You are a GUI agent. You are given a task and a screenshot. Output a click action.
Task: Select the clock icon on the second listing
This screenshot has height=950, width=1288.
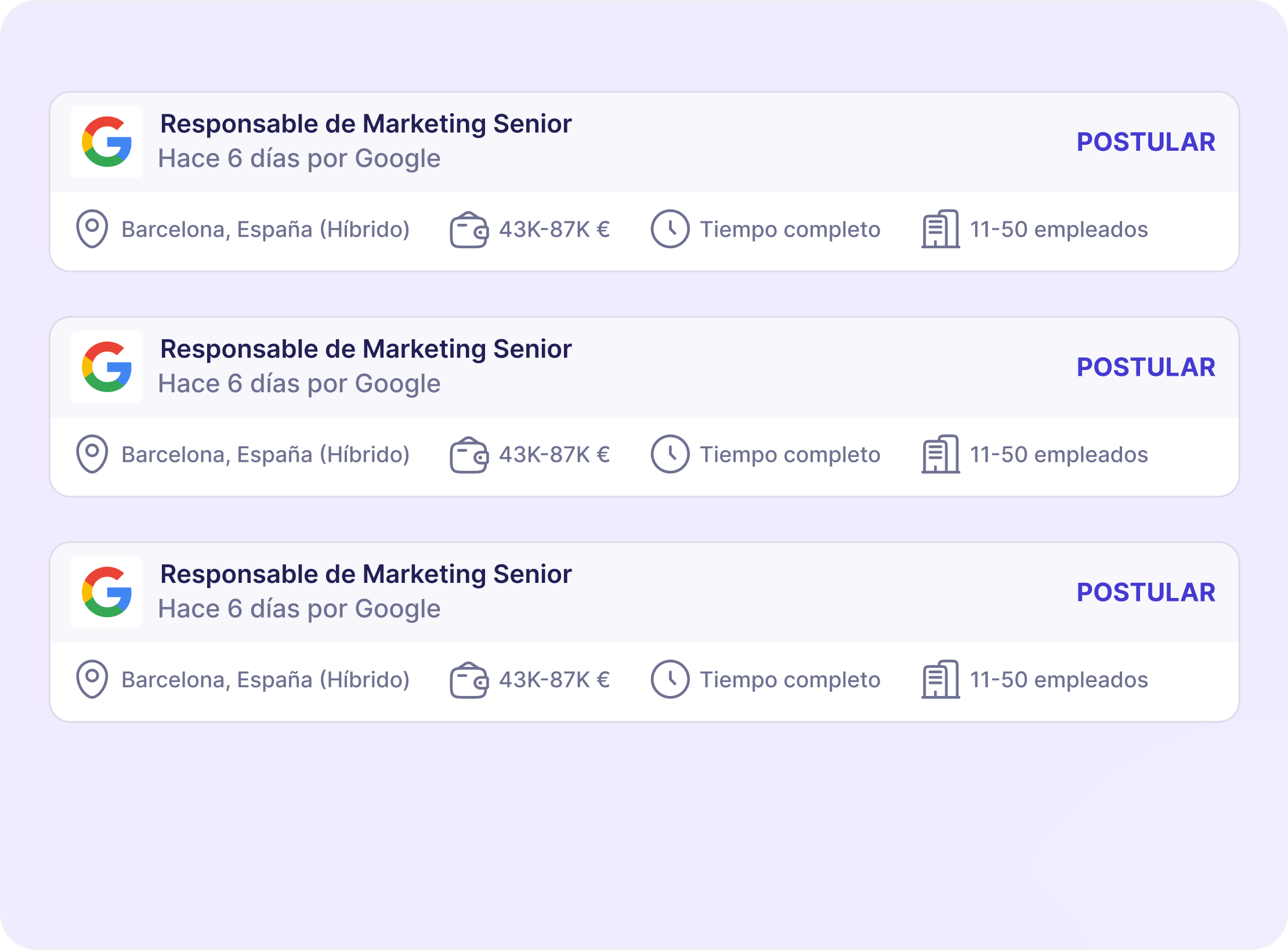670,454
